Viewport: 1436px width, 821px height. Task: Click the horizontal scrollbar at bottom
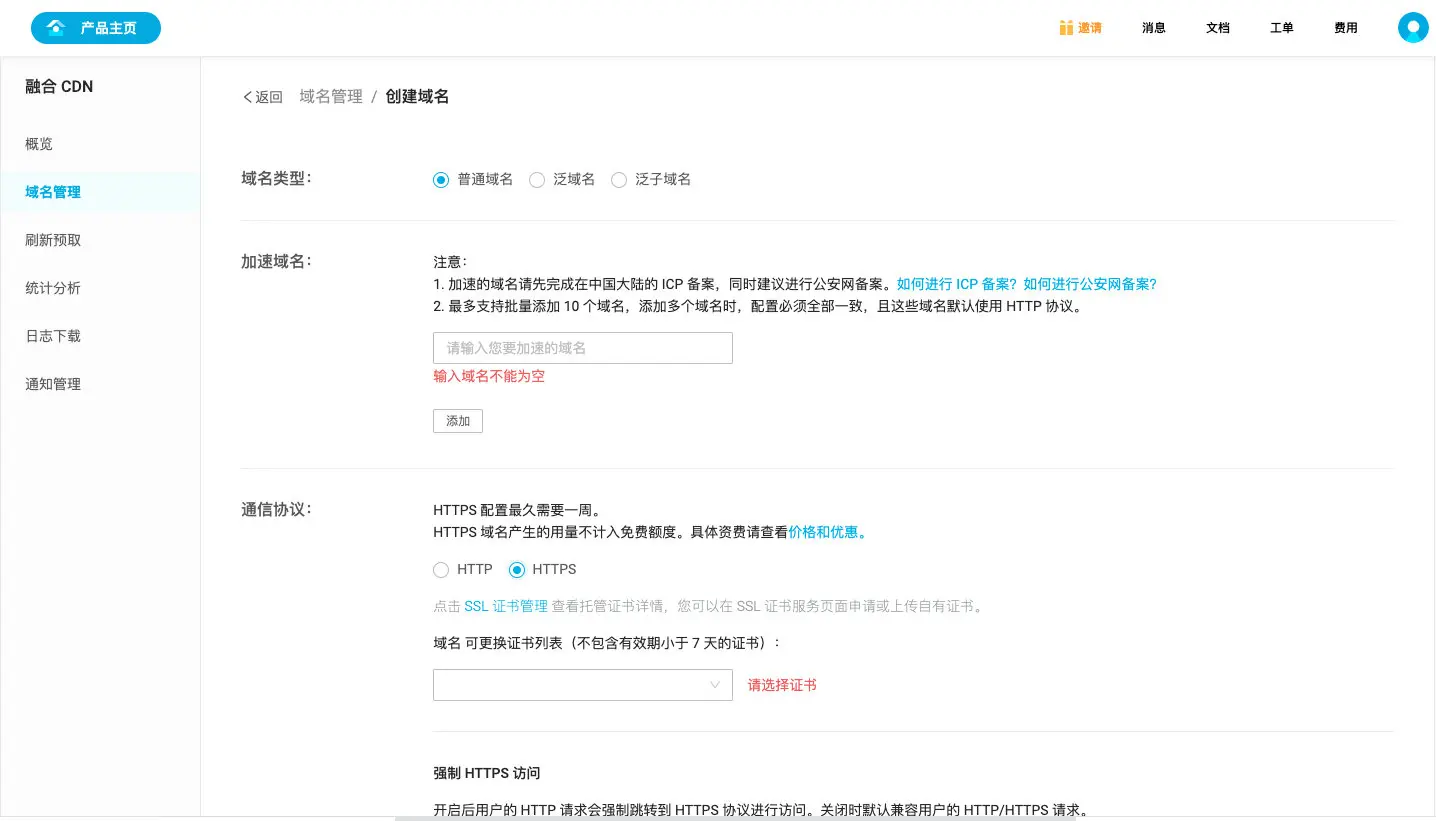pyautogui.click(x=735, y=818)
